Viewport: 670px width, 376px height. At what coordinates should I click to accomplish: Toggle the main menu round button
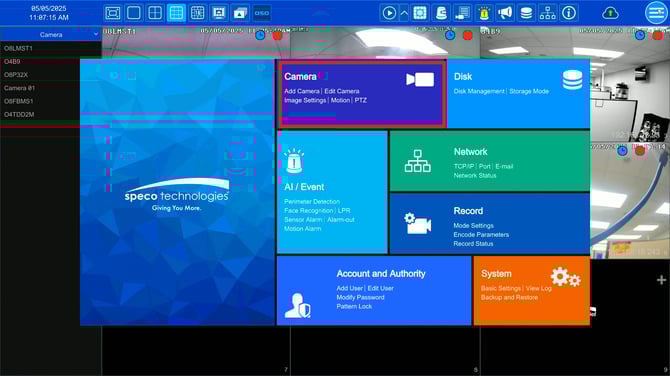(656, 13)
